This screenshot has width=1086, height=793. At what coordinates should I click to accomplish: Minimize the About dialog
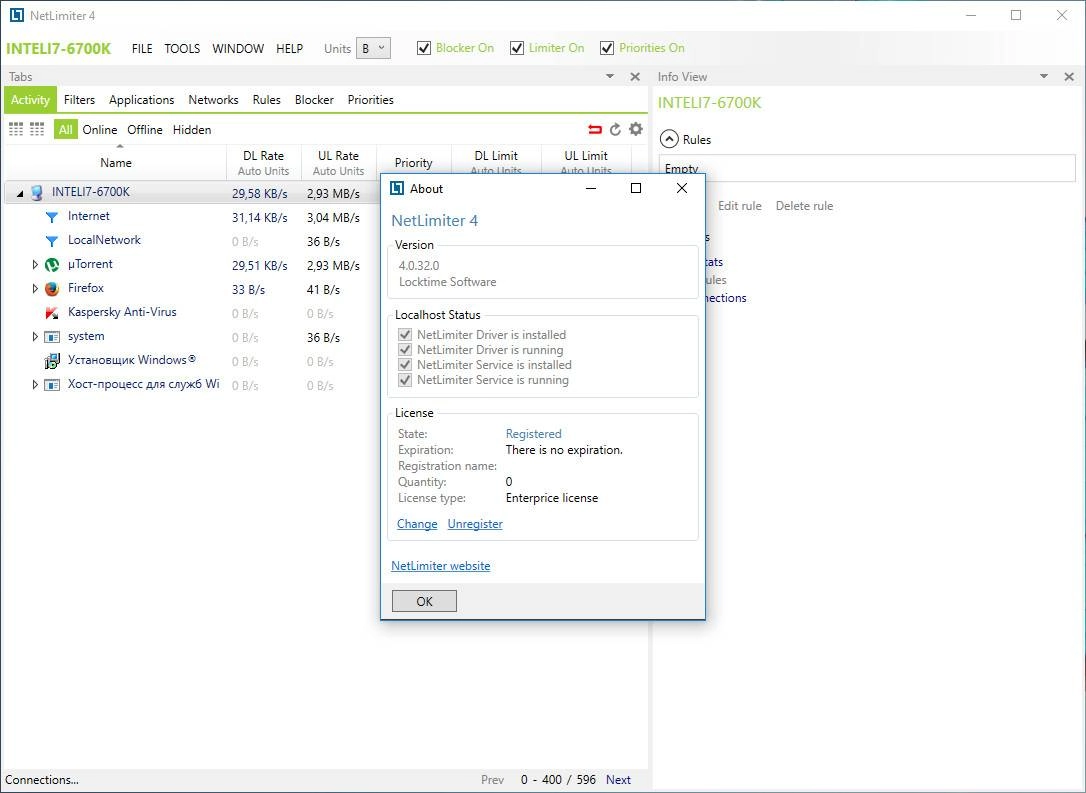click(591, 188)
